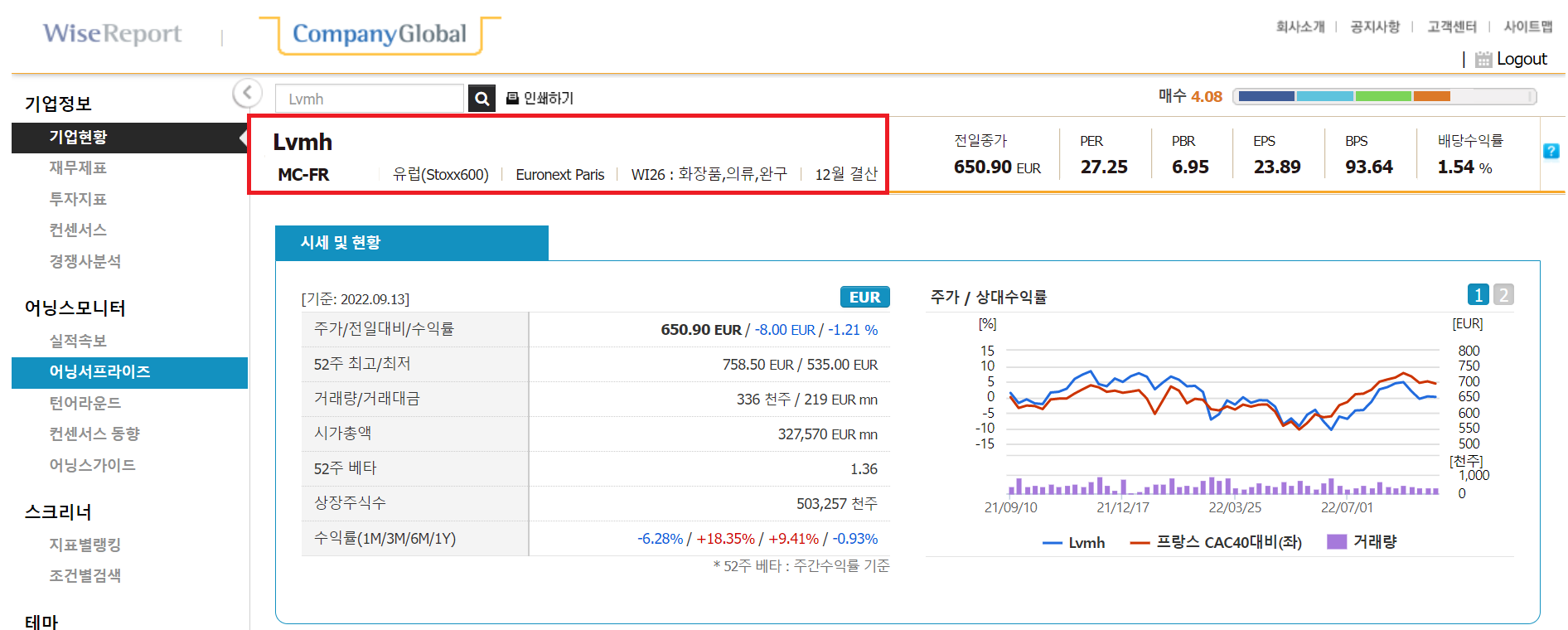Click the 시세 및 현황 tab
Image resolution: width=1568 pixels, height=630 pixels.
pyautogui.click(x=411, y=243)
